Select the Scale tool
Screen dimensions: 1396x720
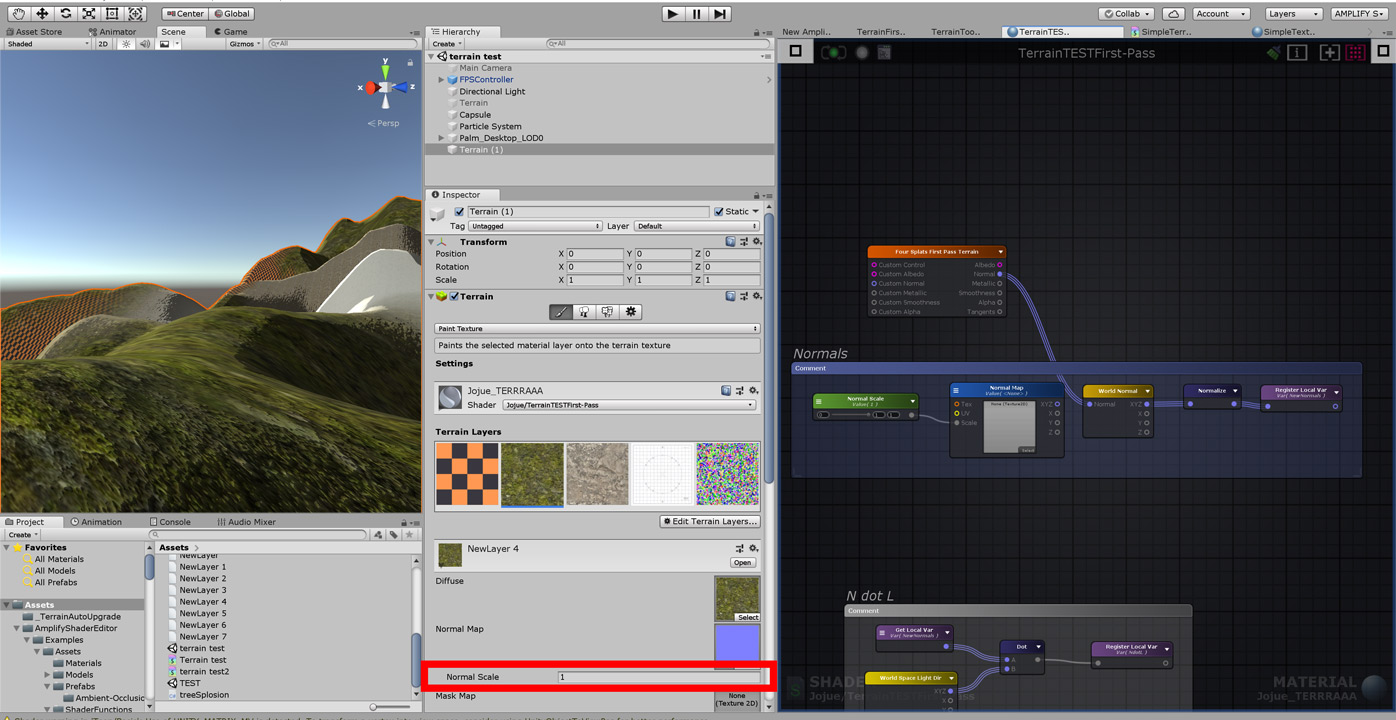[89, 14]
